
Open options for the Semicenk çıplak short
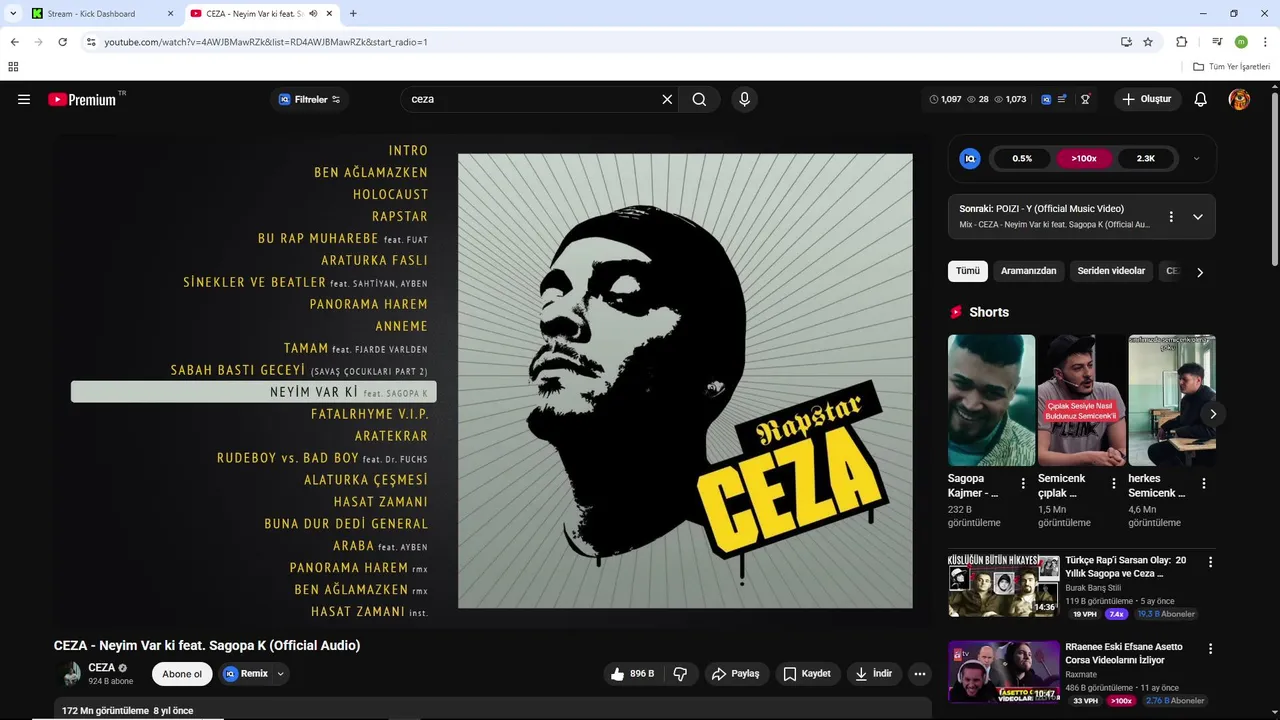pyautogui.click(x=1114, y=484)
